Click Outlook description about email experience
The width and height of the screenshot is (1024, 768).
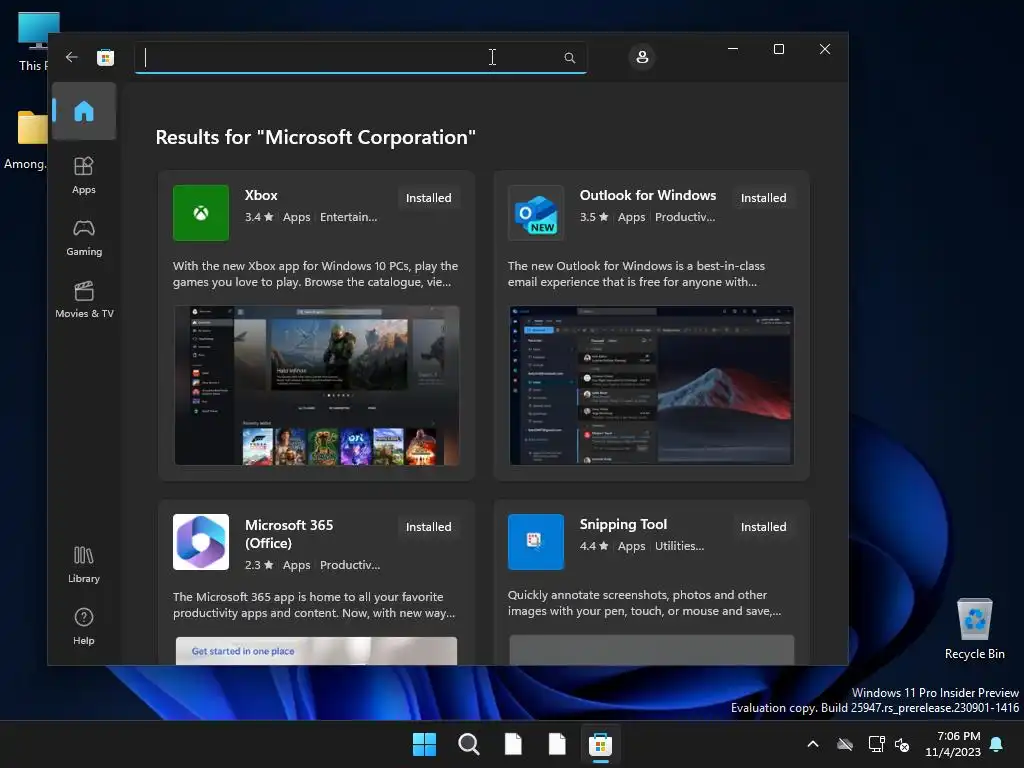pos(636,274)
